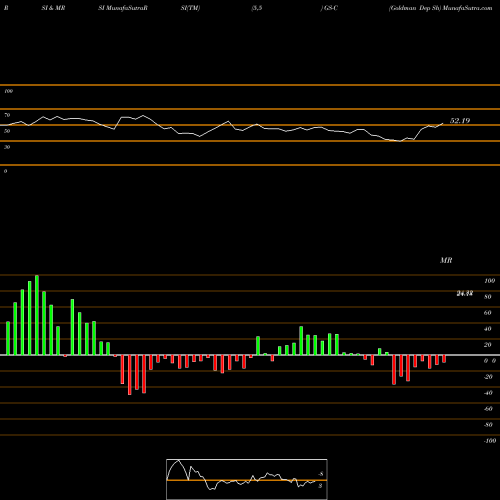Click the 'SI MunafaSutraR' header label

(123, 8)
